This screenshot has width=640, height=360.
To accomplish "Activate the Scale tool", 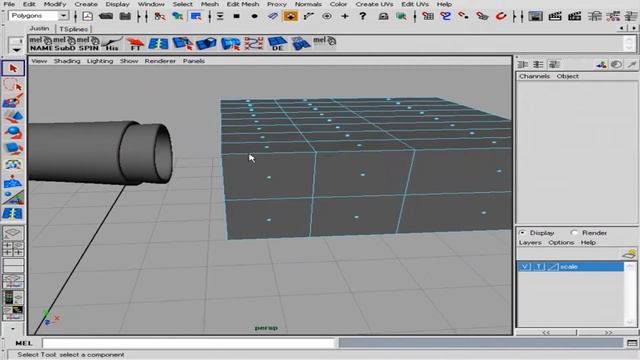I will click(x=13, y=149).
